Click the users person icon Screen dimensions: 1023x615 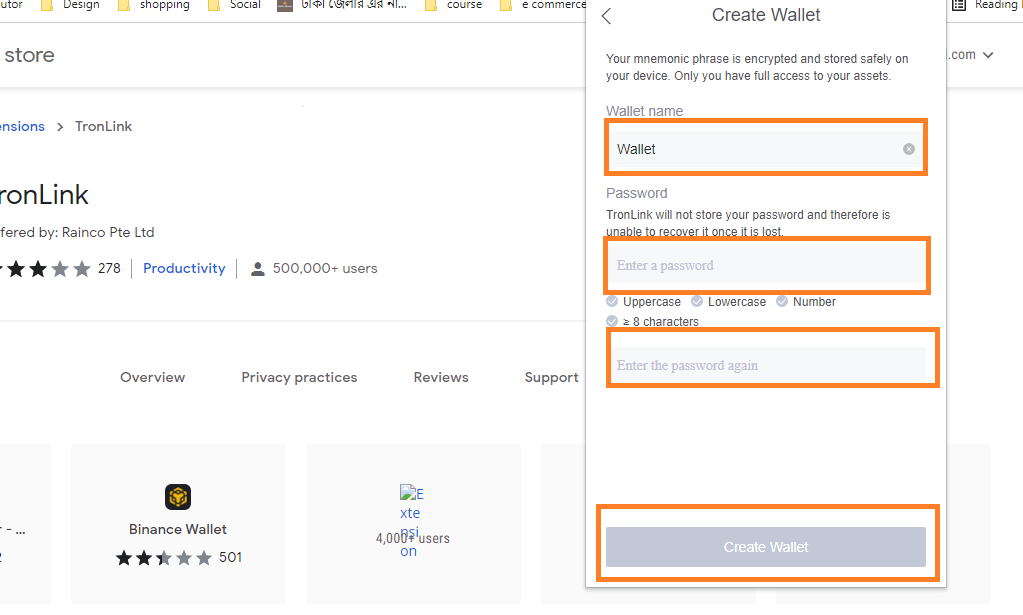[x=258, y=269]
